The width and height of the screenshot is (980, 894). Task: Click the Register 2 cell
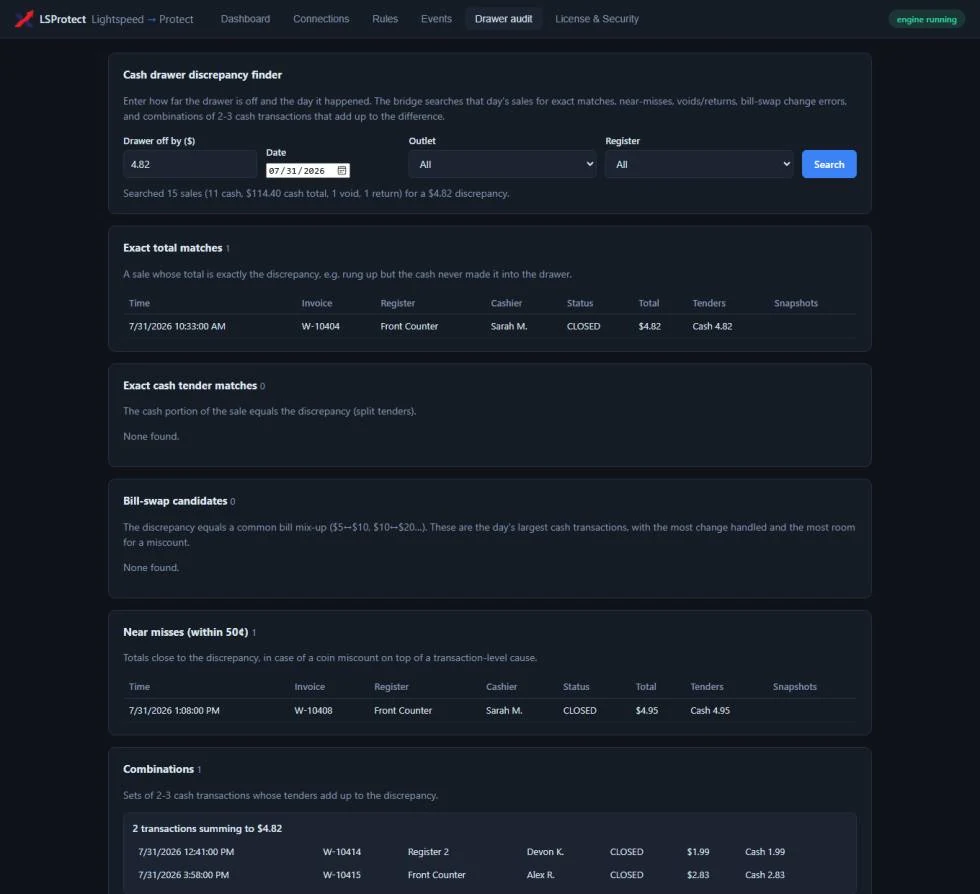click(428, 852)
